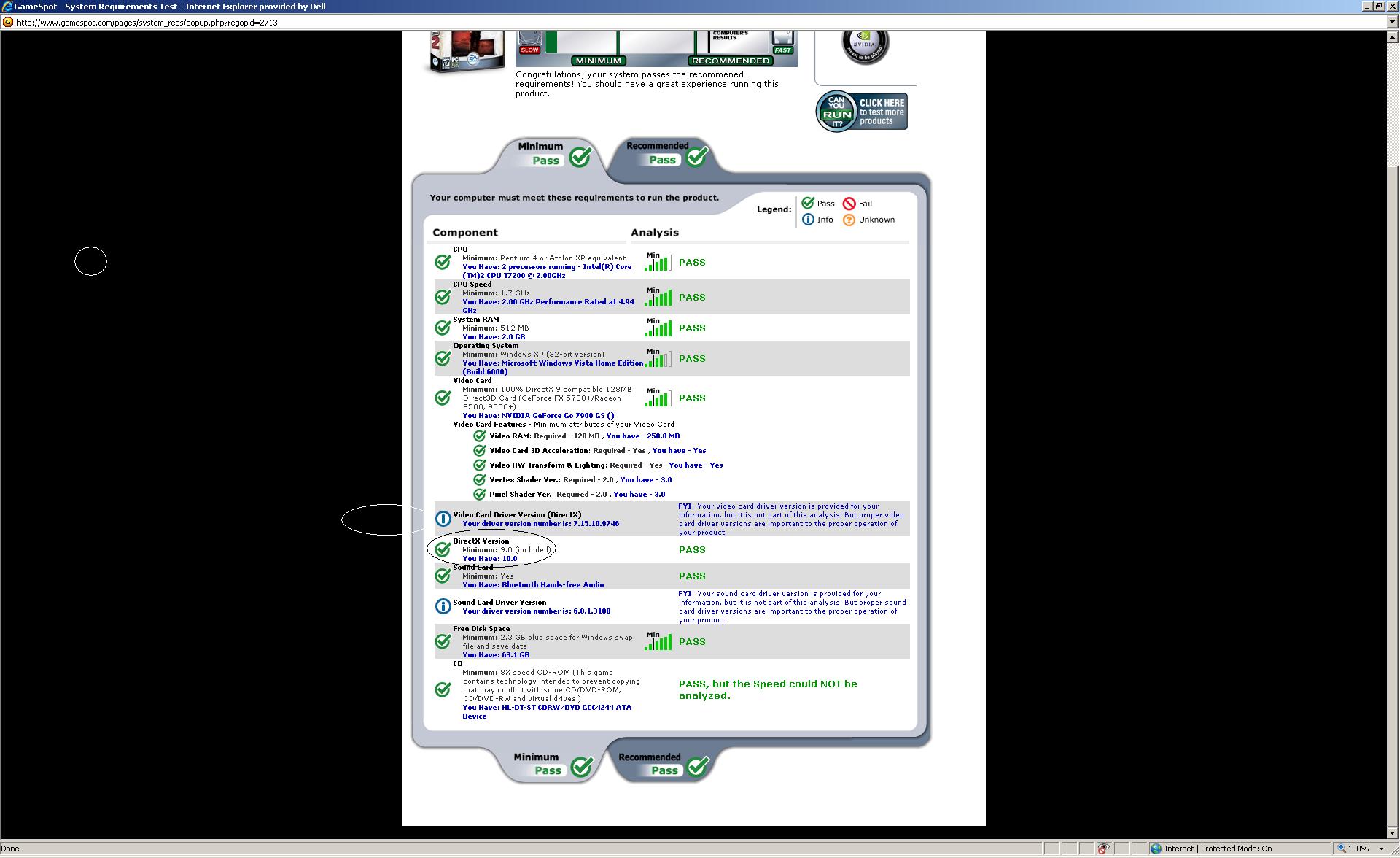Click the Free Disk Space Min signal-bars icon
The image size is (1400, 858).
(658, 641)
